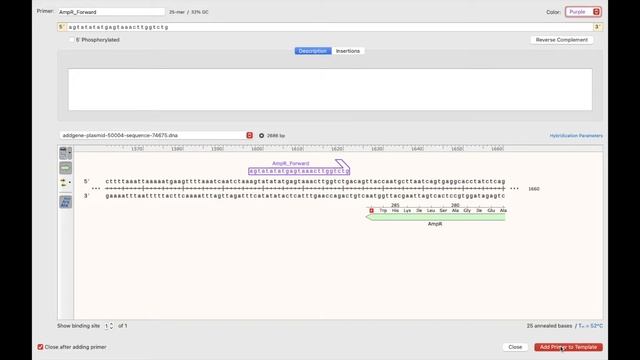Click the Close button
The image size is (640, 360).
click(x=515, y=347)
